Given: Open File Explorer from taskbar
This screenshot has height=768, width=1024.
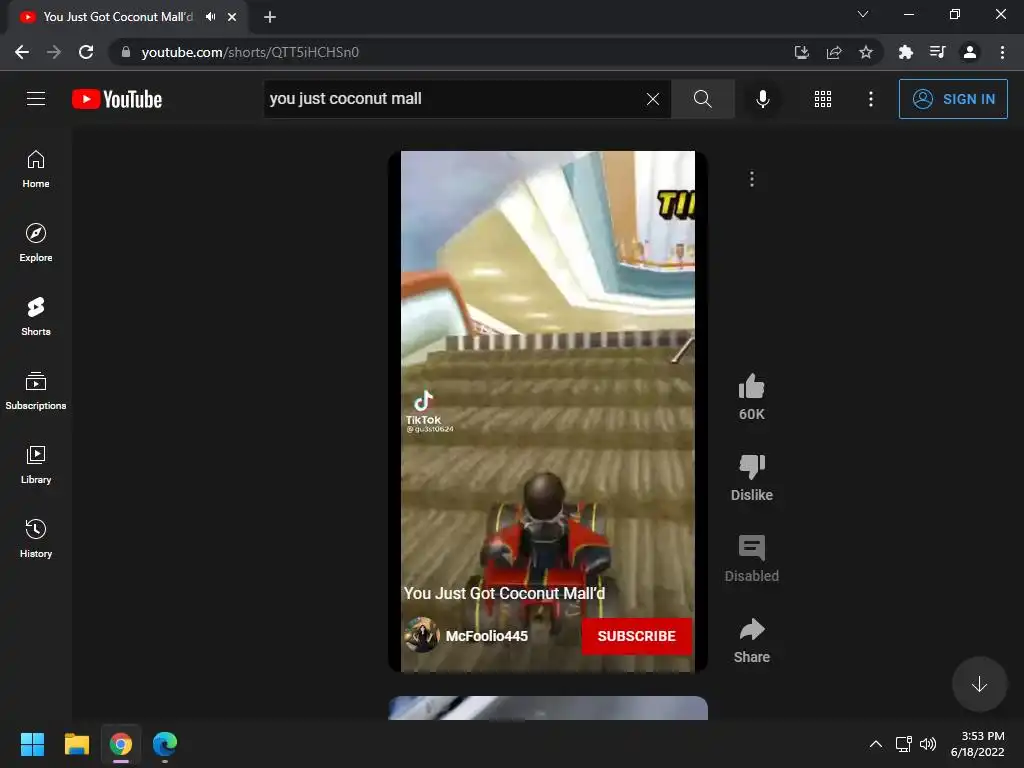Looking at the screenshot, I should tap(76, 744).
